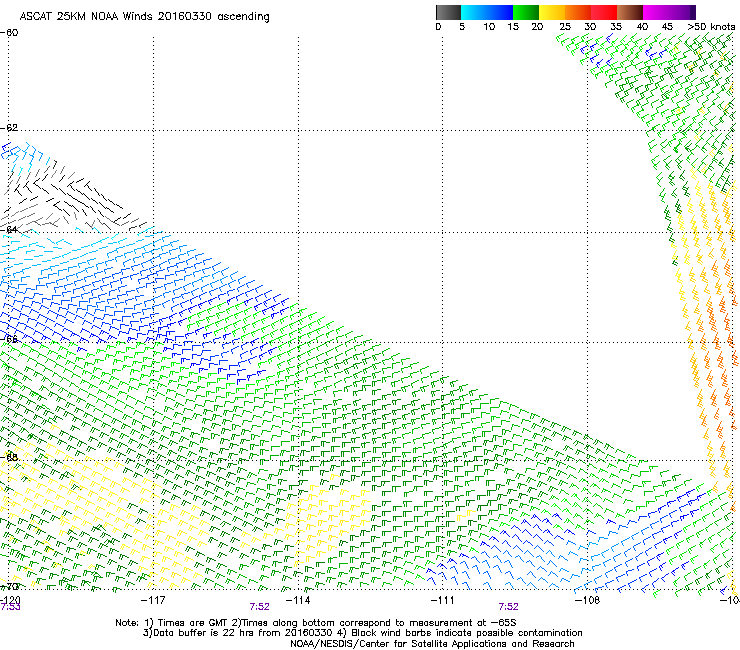Click the purple 7:52 time near -111
This screenshot has width=740, height=650.
pyautogui.click(x=508, y=607)
